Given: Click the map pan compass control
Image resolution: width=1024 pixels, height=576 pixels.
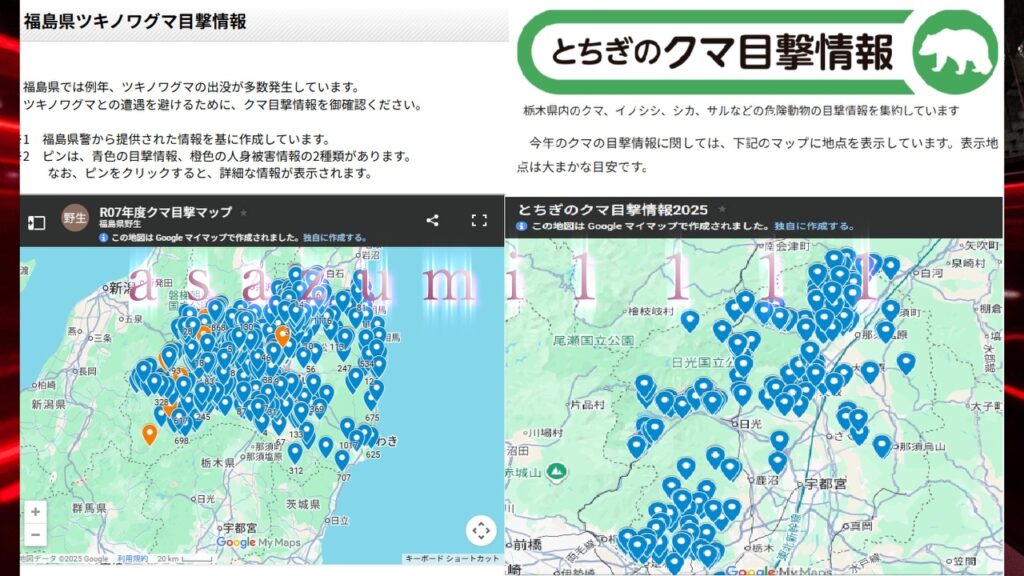Looking at the screenshot, I should (480, 530).
